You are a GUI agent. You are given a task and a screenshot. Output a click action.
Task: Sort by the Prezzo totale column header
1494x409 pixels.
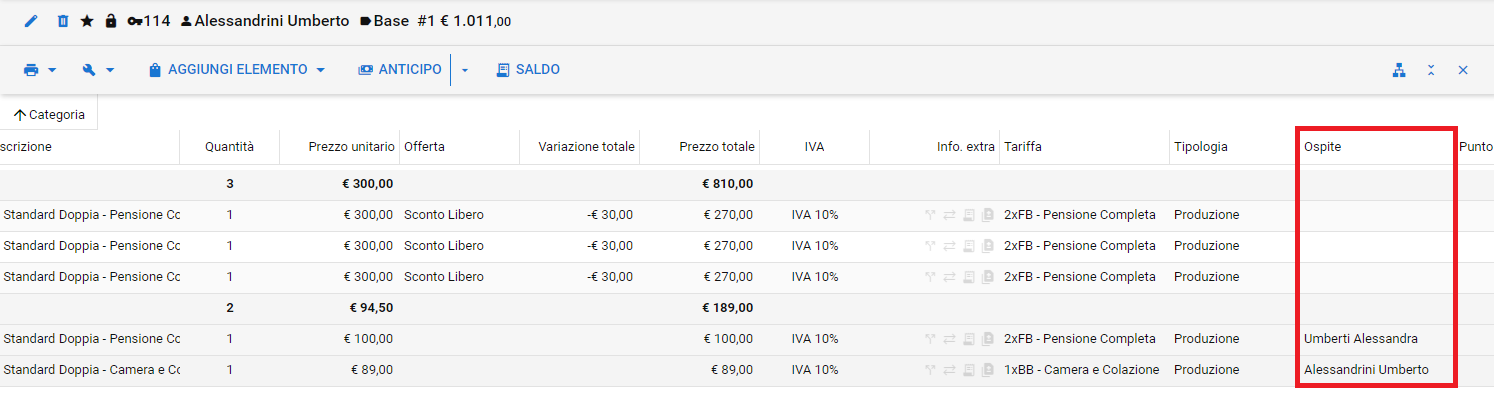(x=716, y=147)
